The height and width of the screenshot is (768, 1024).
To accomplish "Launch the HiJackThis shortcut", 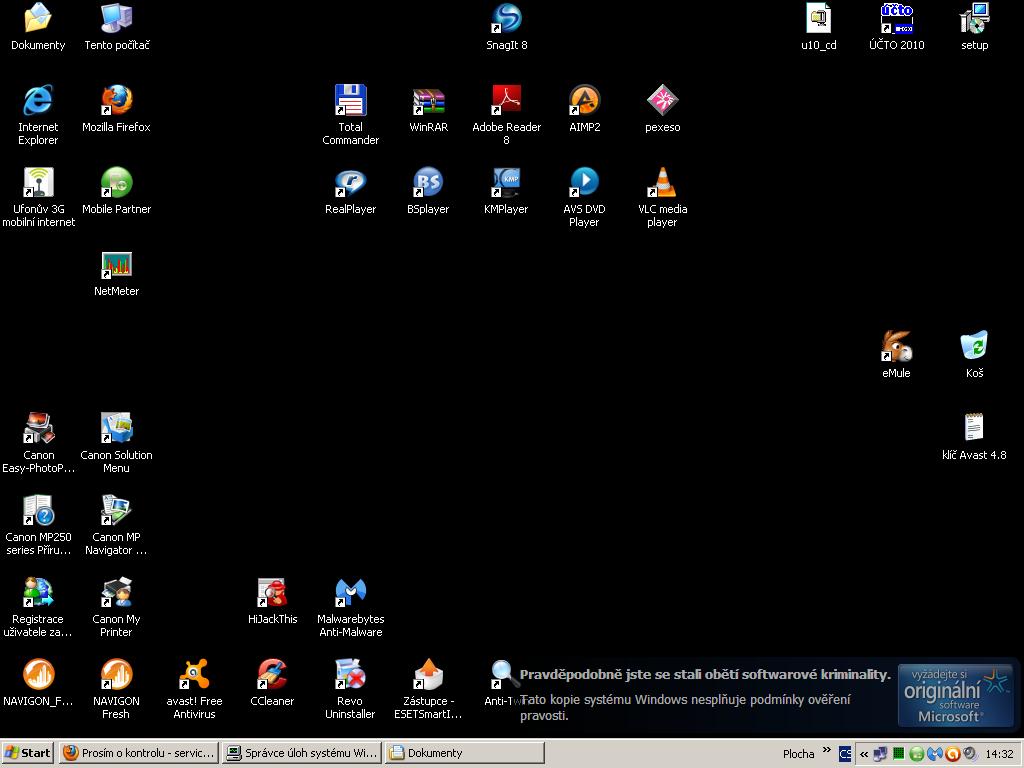I will tap(272, 592).
